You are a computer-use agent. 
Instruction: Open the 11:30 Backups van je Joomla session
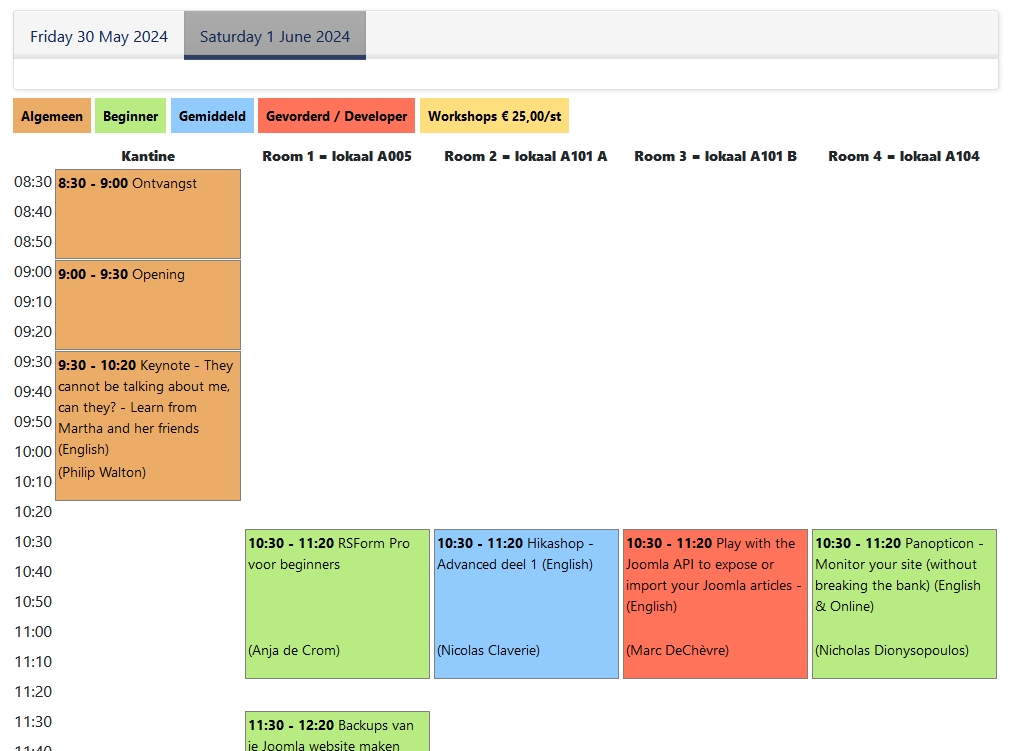(x=337, y=732)
